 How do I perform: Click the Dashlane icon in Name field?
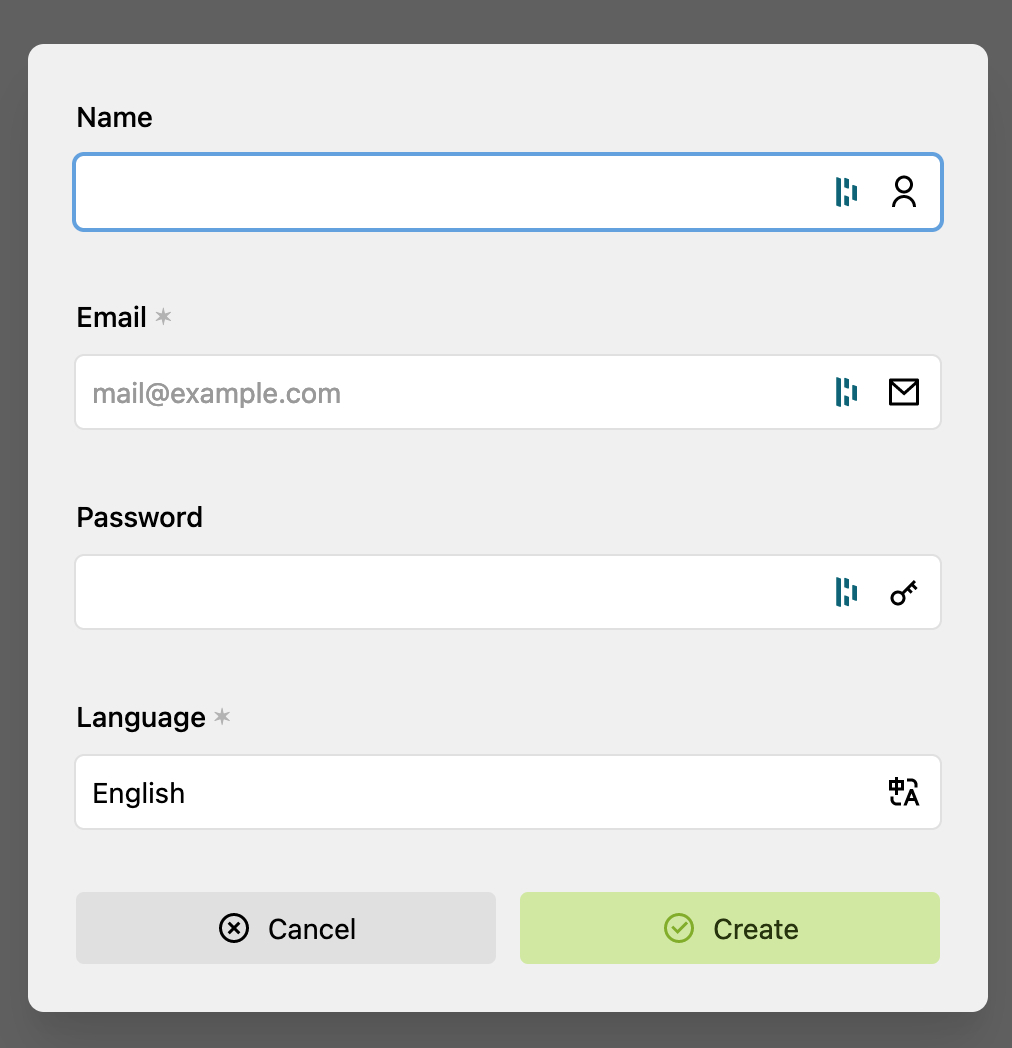846,191
